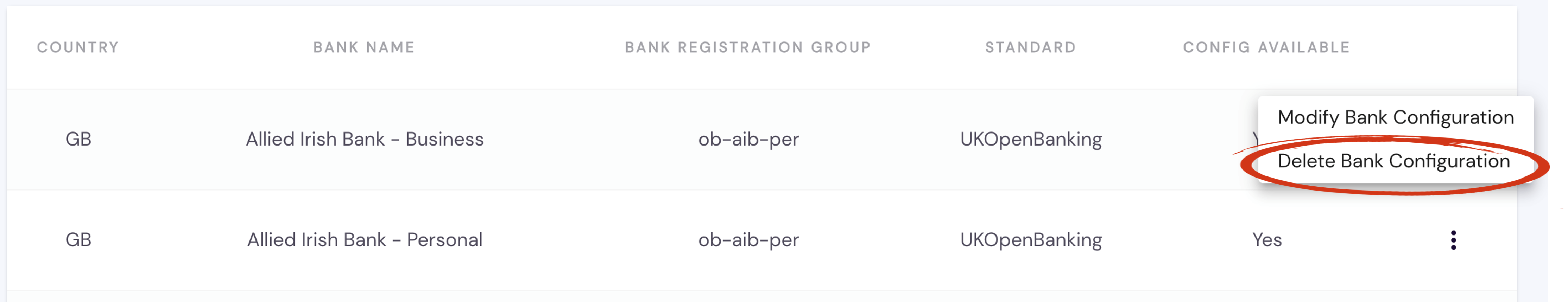Click GB in the Personal bank row
Image resolution: width=1568 pixels, height=302 pixels.
coord(78,240)
